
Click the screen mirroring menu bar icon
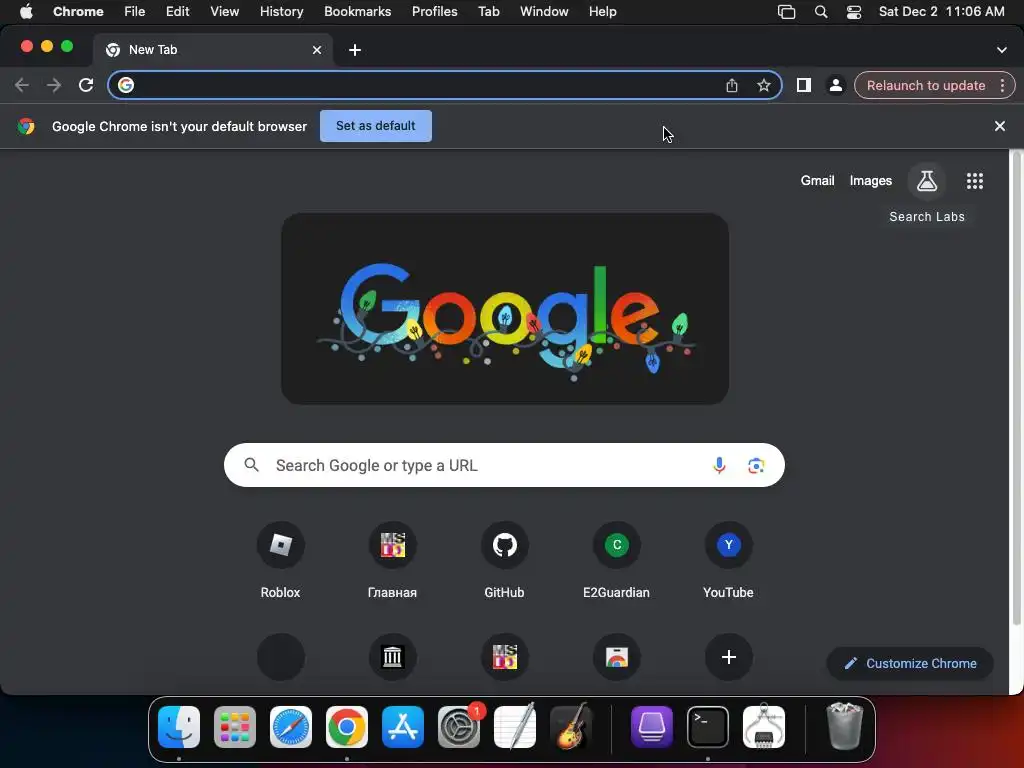[786, 12]
